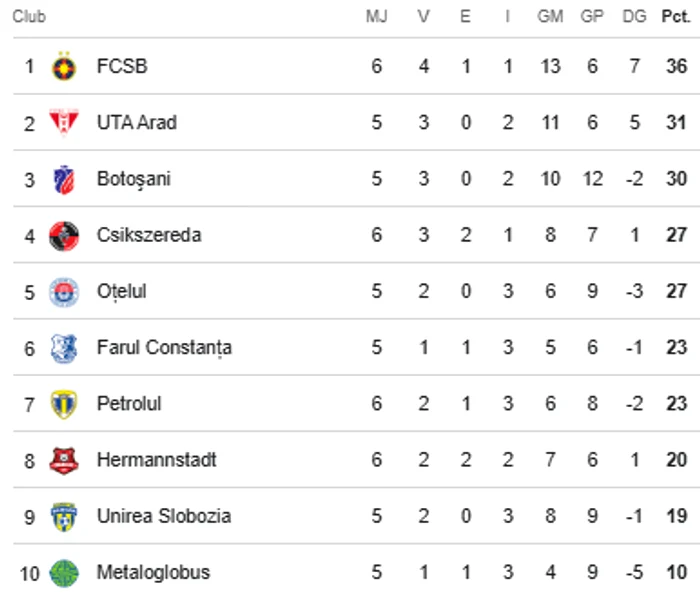Viewport: 700px width, 597px height.
Task: Click the Farul Constanța team name
Action: pos(164,348)
